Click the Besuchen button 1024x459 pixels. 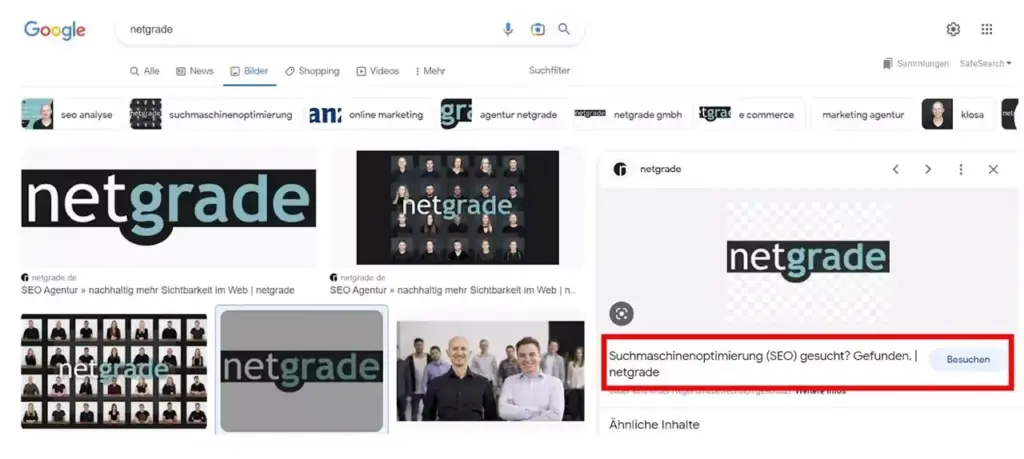point(967,361)
